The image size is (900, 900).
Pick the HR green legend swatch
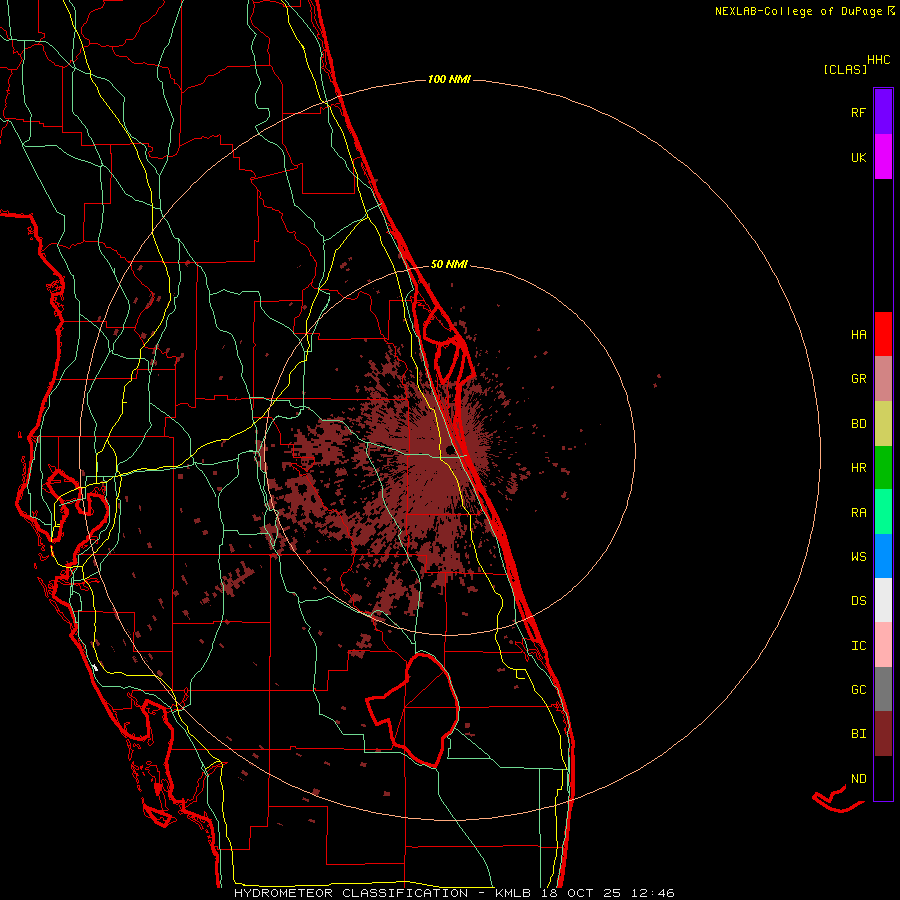click(883, 468)
